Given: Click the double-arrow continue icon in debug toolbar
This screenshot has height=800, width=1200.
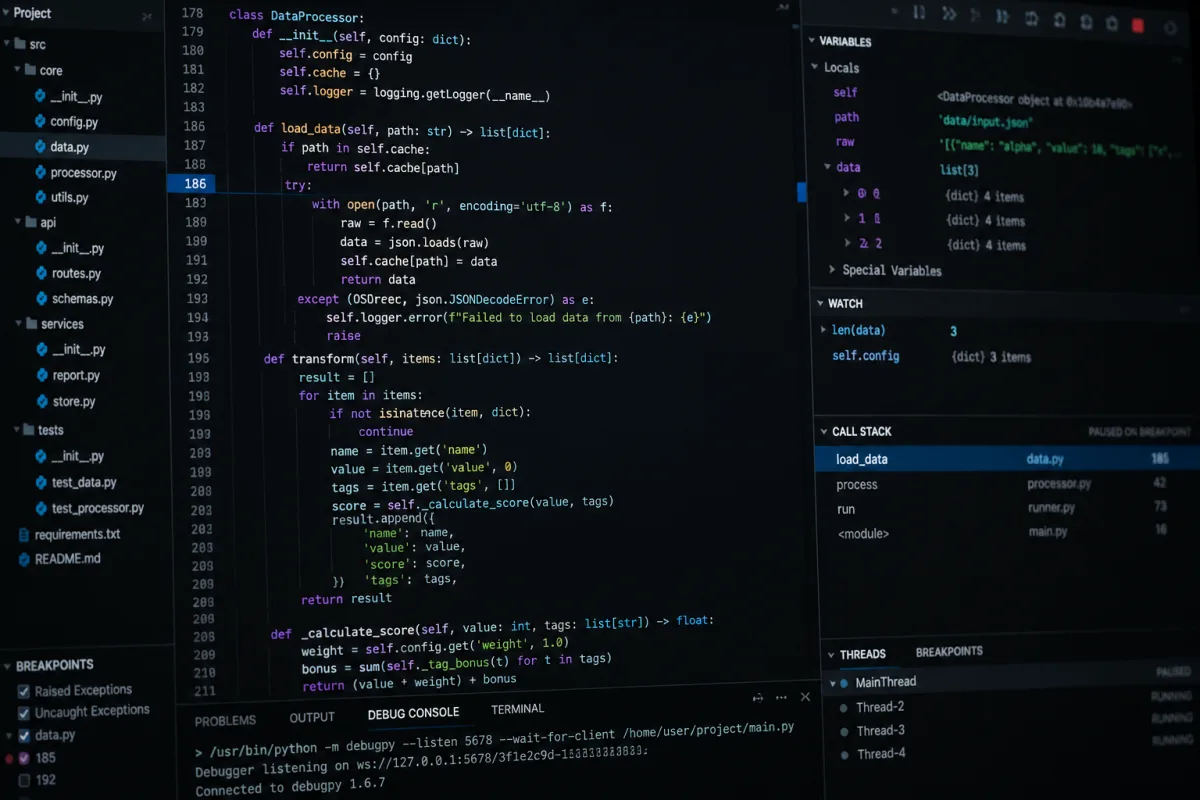Looking at the screenshot, I should (x=949, y=13).
